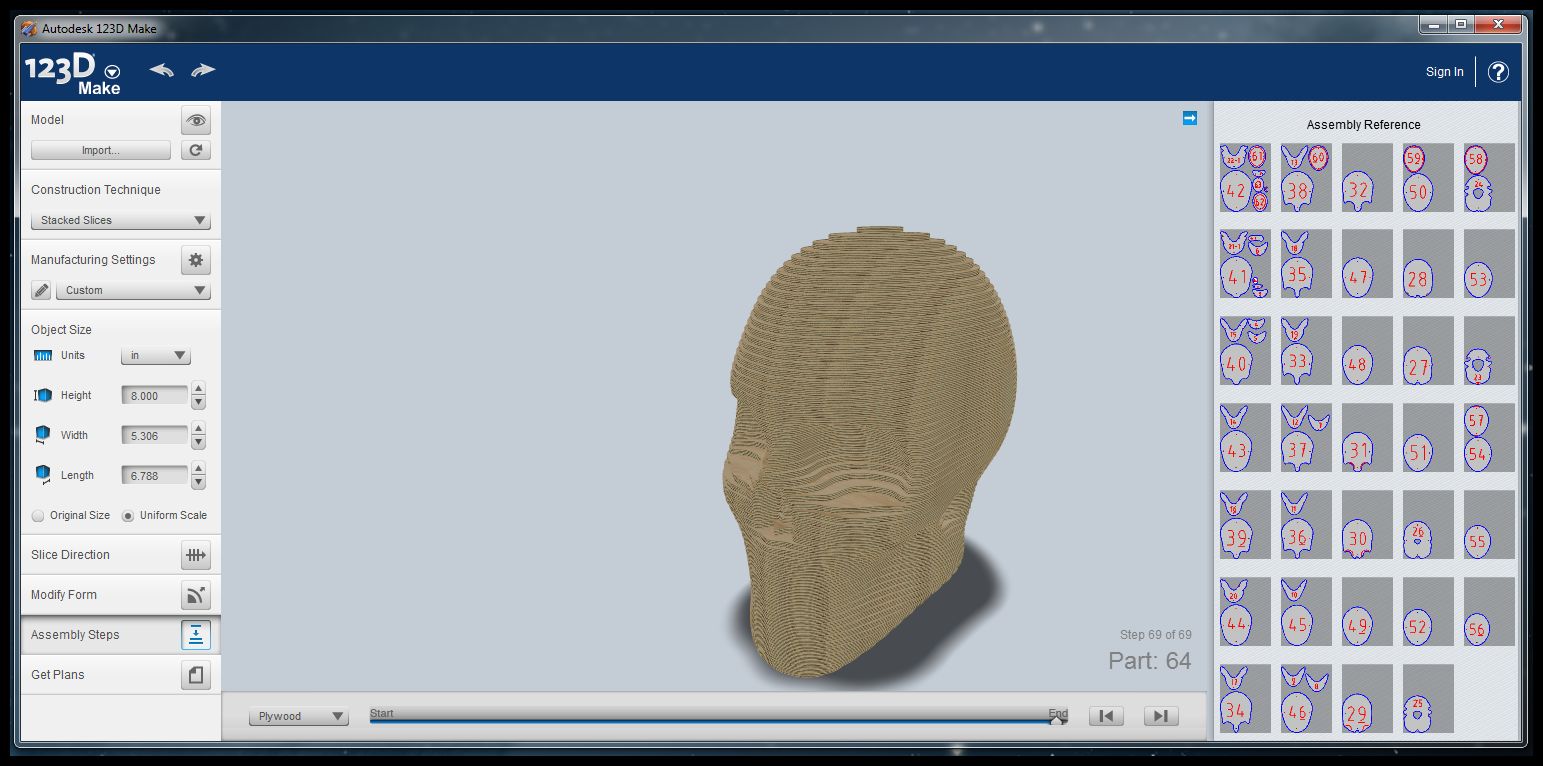Jump to first assembly step
1543x766 pixels.
[x=1106, y=716]
